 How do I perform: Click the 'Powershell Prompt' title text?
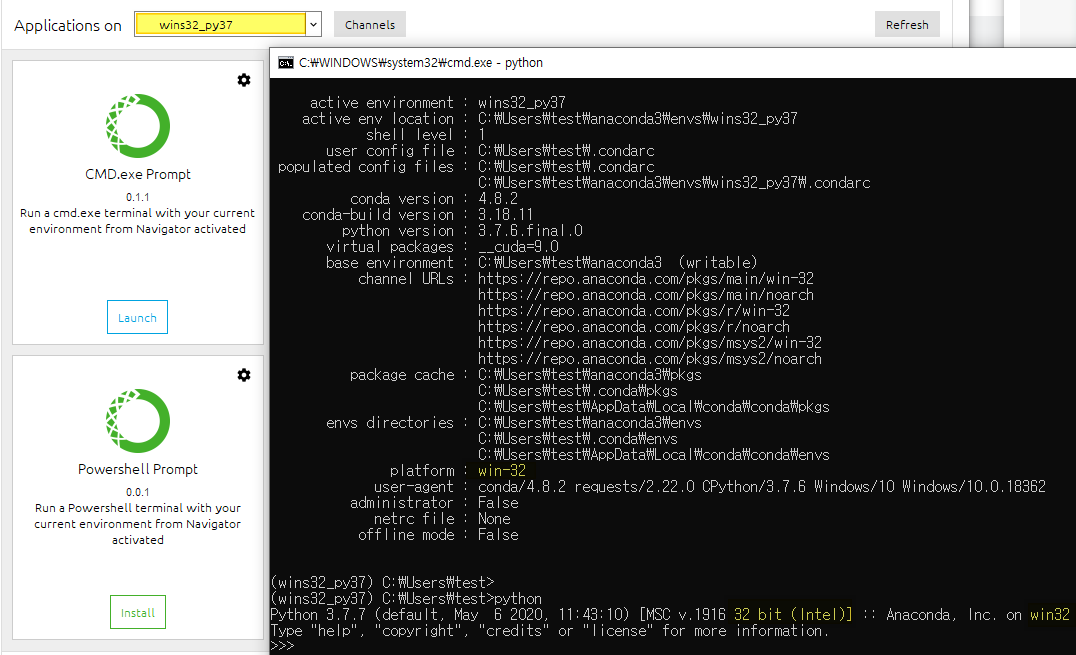click(x=137, y=469)
